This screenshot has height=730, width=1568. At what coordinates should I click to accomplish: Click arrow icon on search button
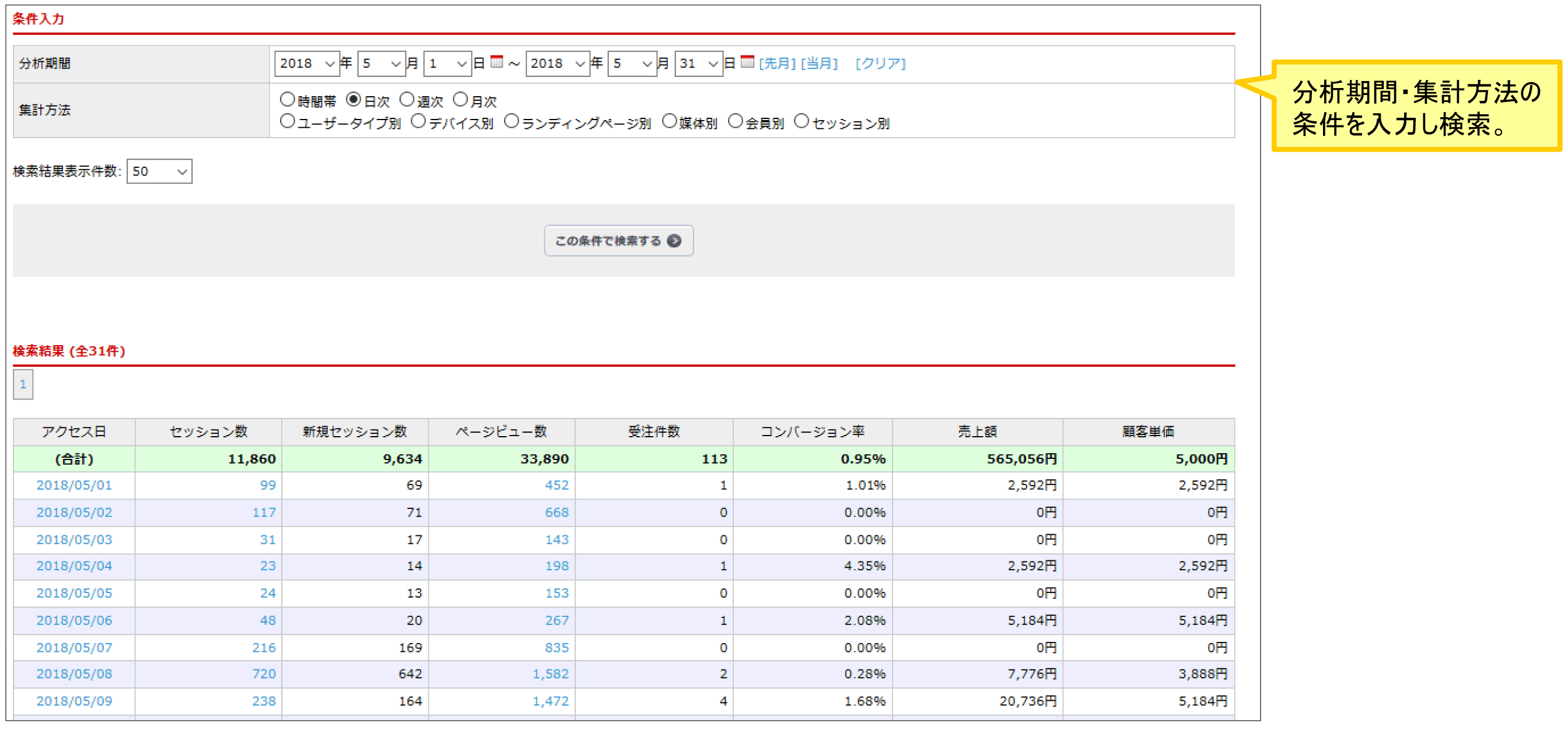[674, 241]
